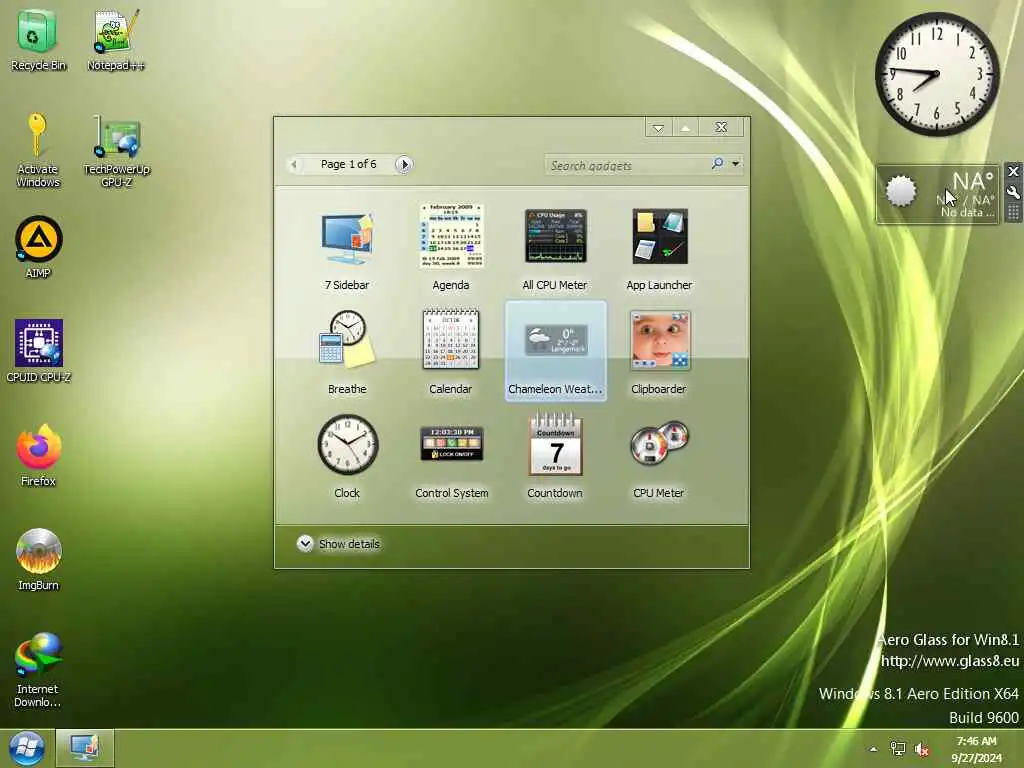Screen dimensions: 1024x768
Task: Select the Firefox desktop icon
Action: (x=39, y=455)
